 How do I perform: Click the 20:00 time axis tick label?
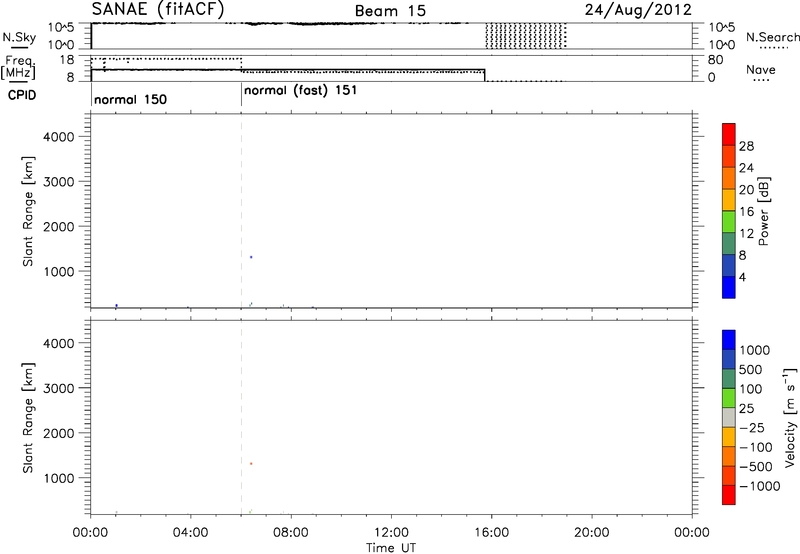coord(591,533)
